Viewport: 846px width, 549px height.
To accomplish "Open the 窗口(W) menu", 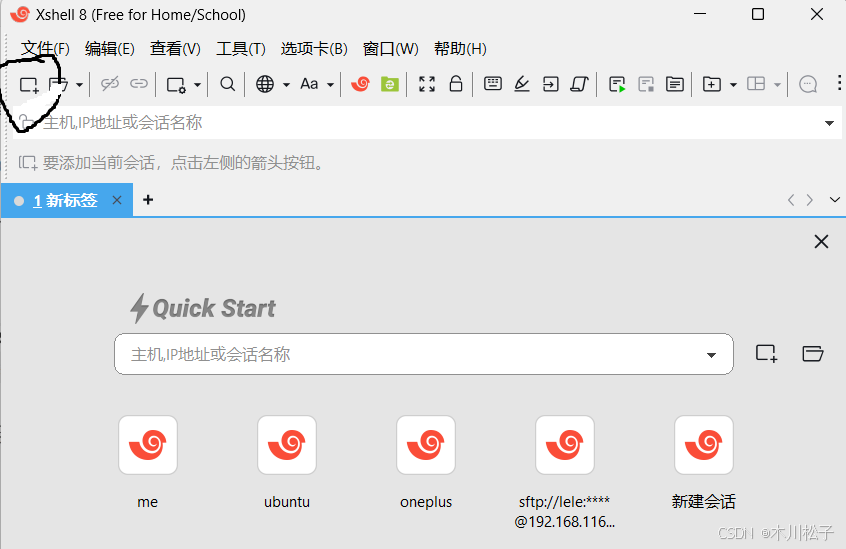I will (391, 49).
